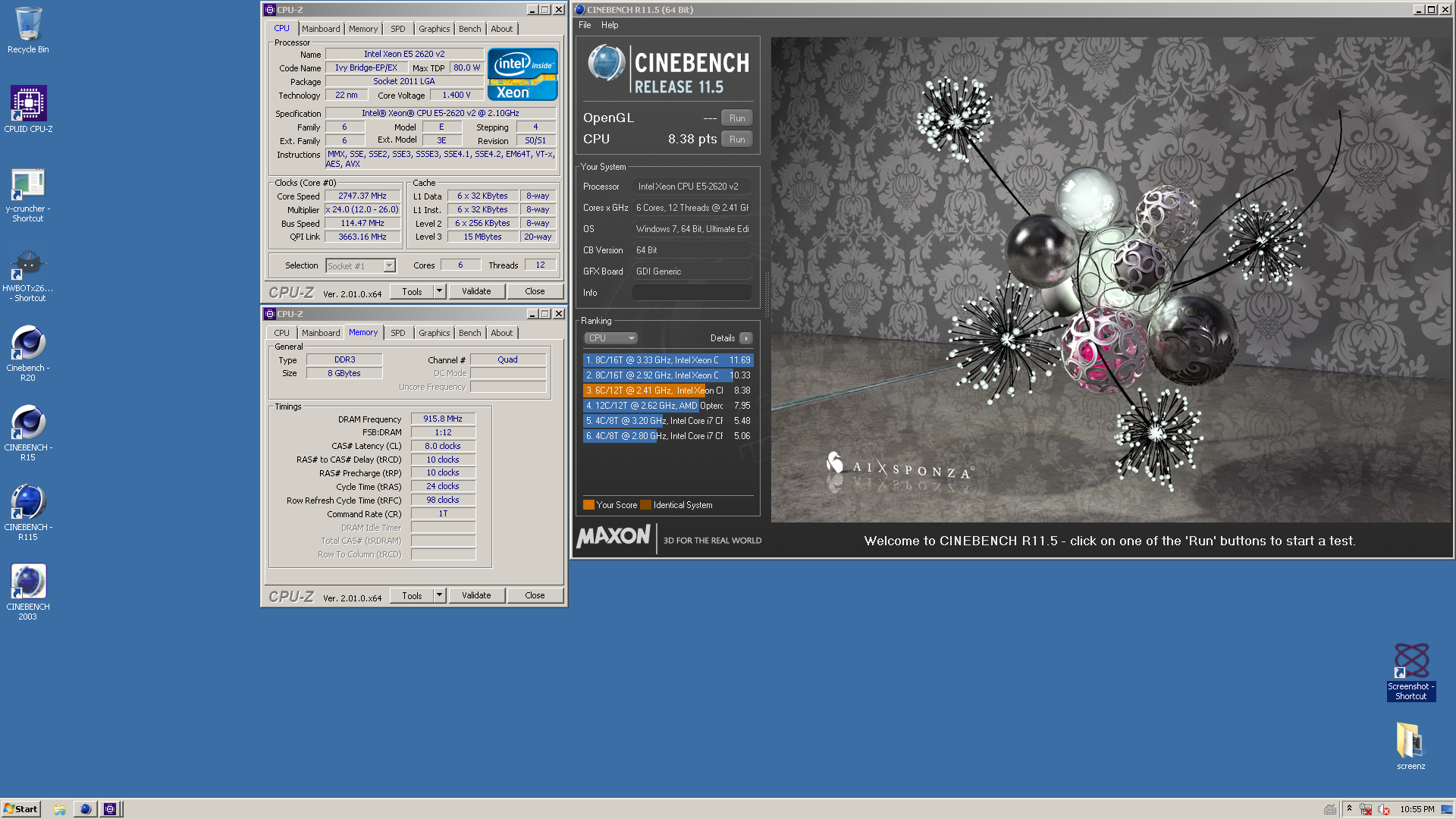The image size is (1456, 819).
Task: Select the CINEBENCH 2003 desktop icon
Action: pyautogui.click(x=28, y=593)
